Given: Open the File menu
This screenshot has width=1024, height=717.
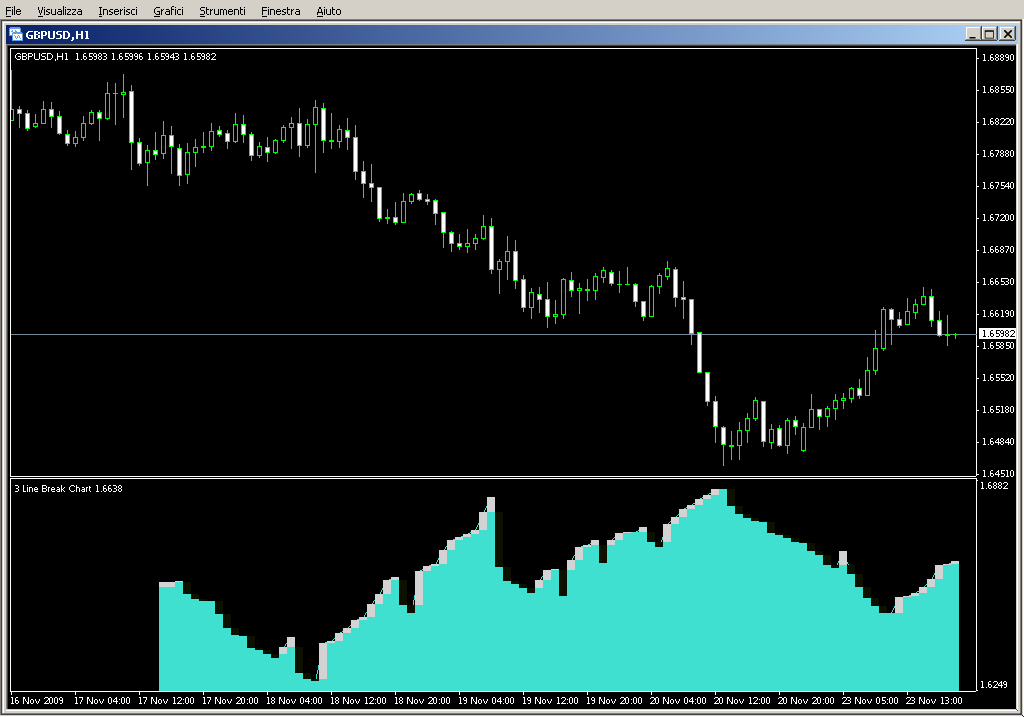Looking at the screenshot, I should tap(13, 11).
